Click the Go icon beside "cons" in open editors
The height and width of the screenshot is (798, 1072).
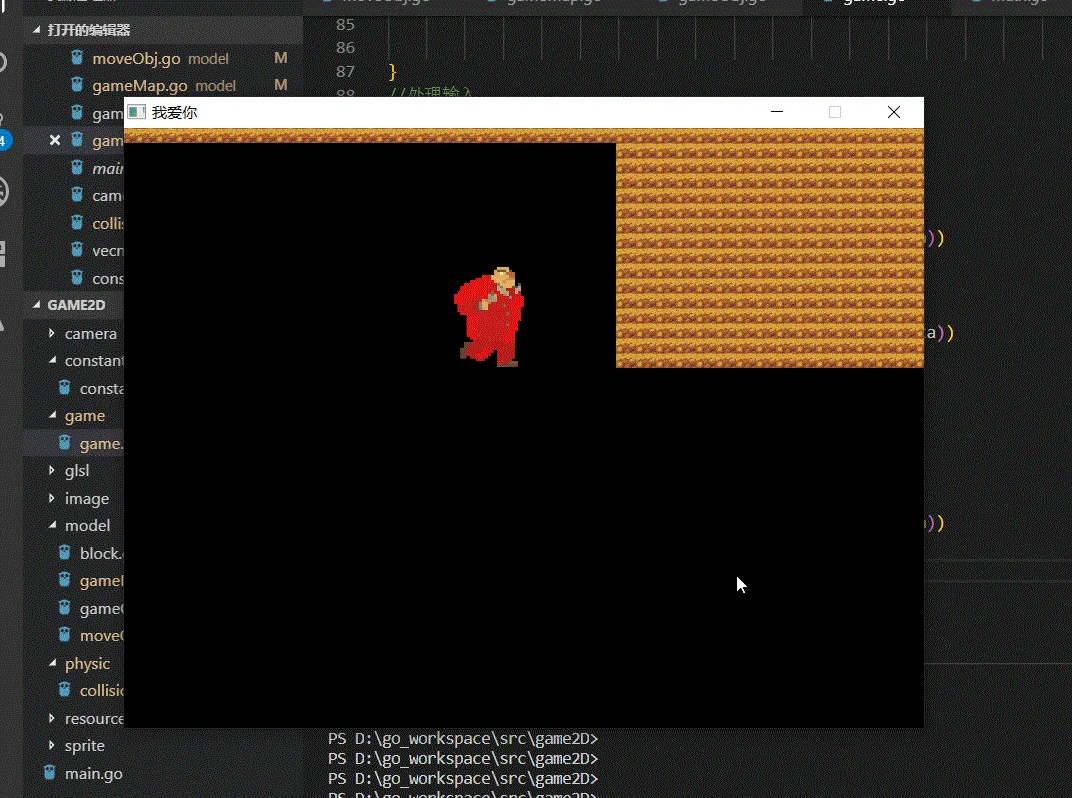(77, 278)
